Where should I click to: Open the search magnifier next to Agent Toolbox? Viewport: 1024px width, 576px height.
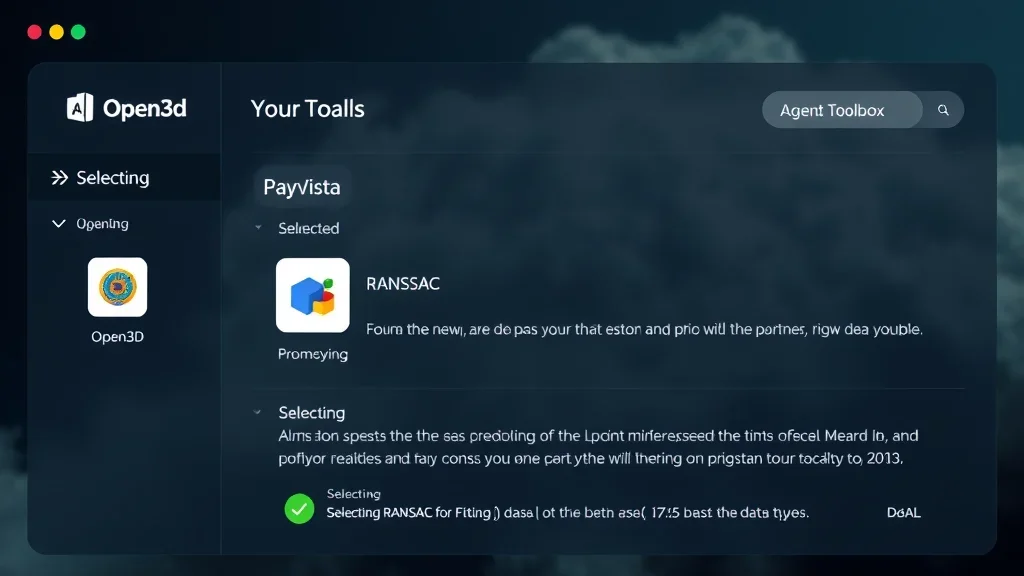coord(941,110)
